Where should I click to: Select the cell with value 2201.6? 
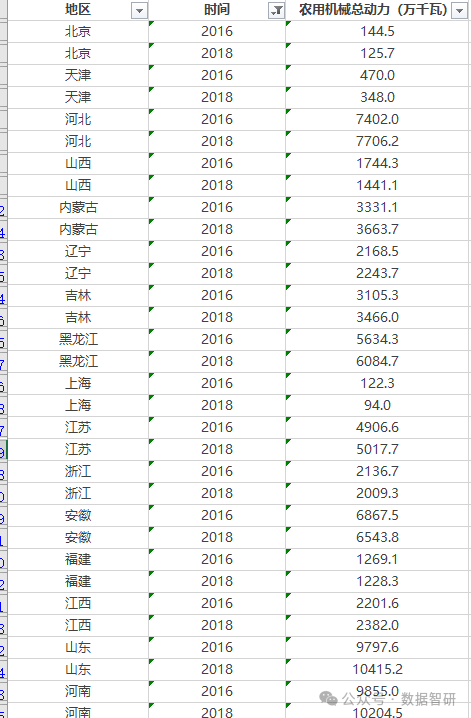pyautogui.click(x=377, y=603)
